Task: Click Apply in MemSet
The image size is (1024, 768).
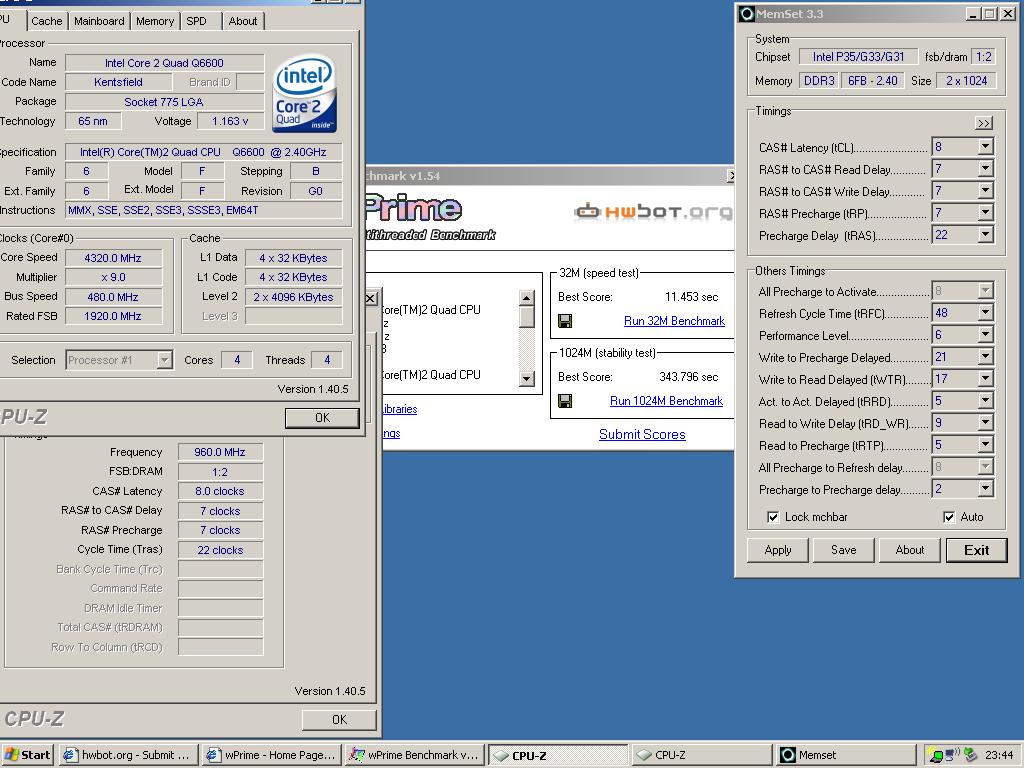Action: click(778, 550)
